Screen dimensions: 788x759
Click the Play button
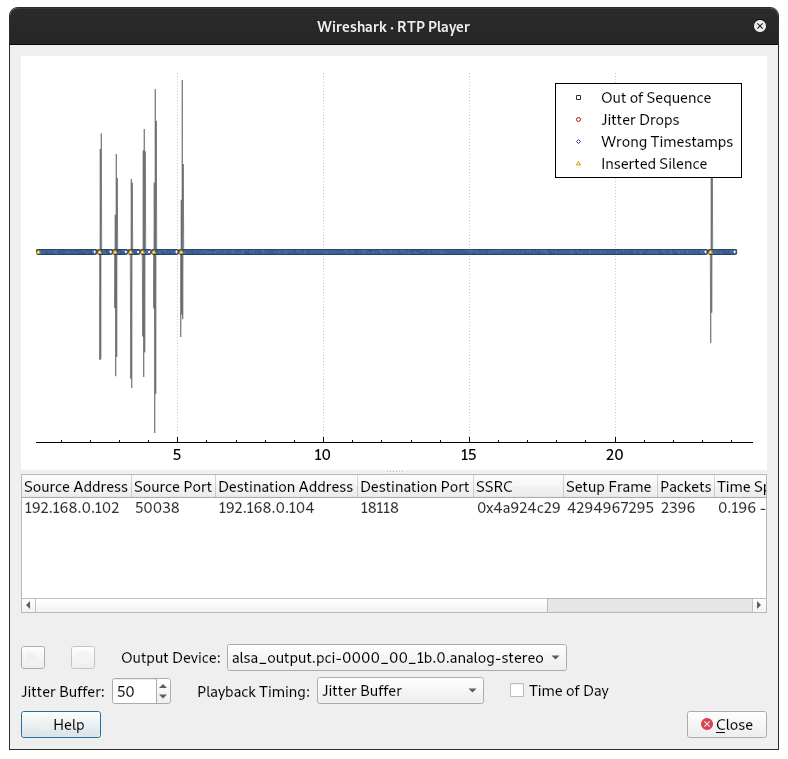point(33,657)
